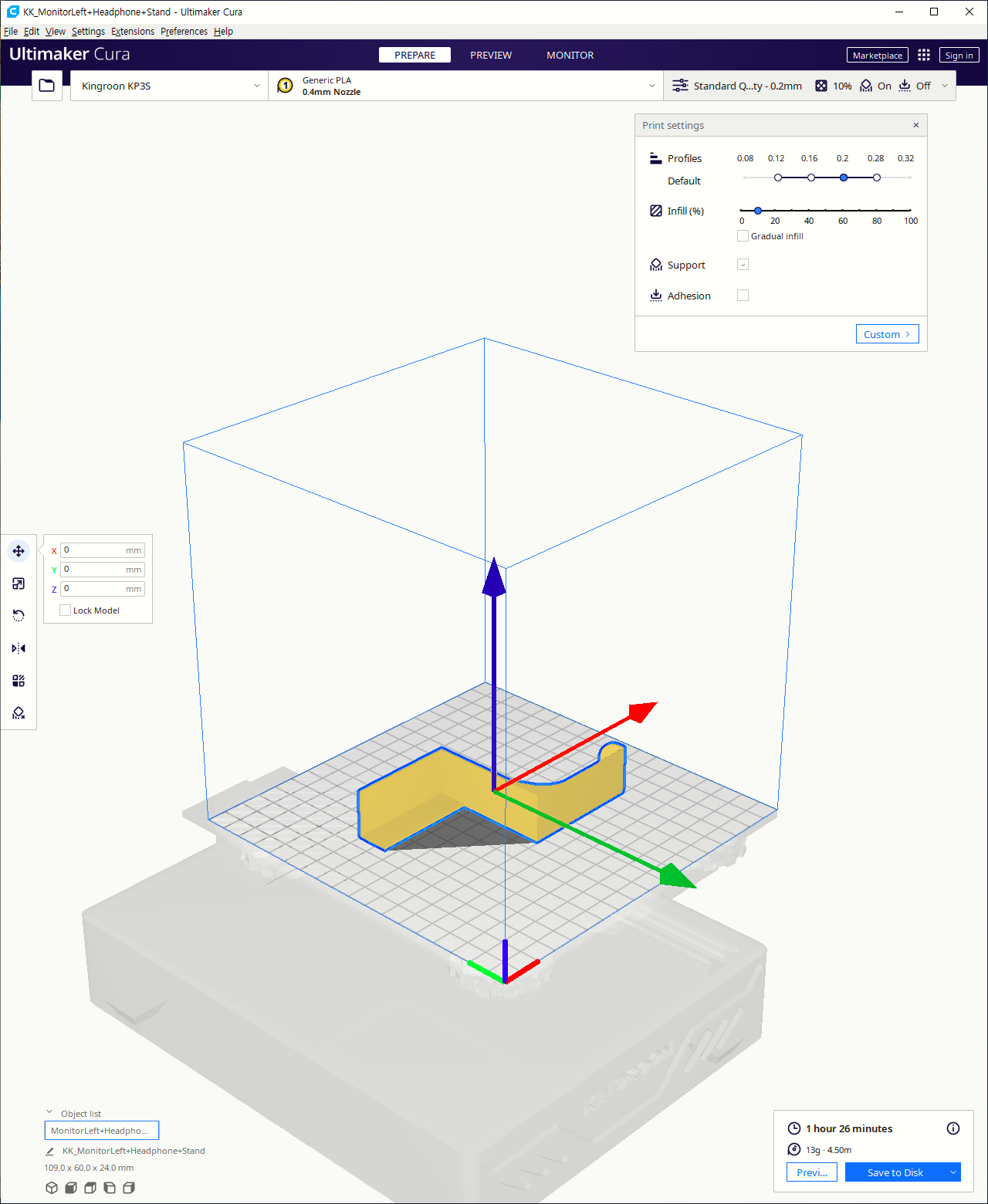Open Save to Disk output options arrow
The width and height of the screenshot is (988, 1204).
click(953, 1172)
